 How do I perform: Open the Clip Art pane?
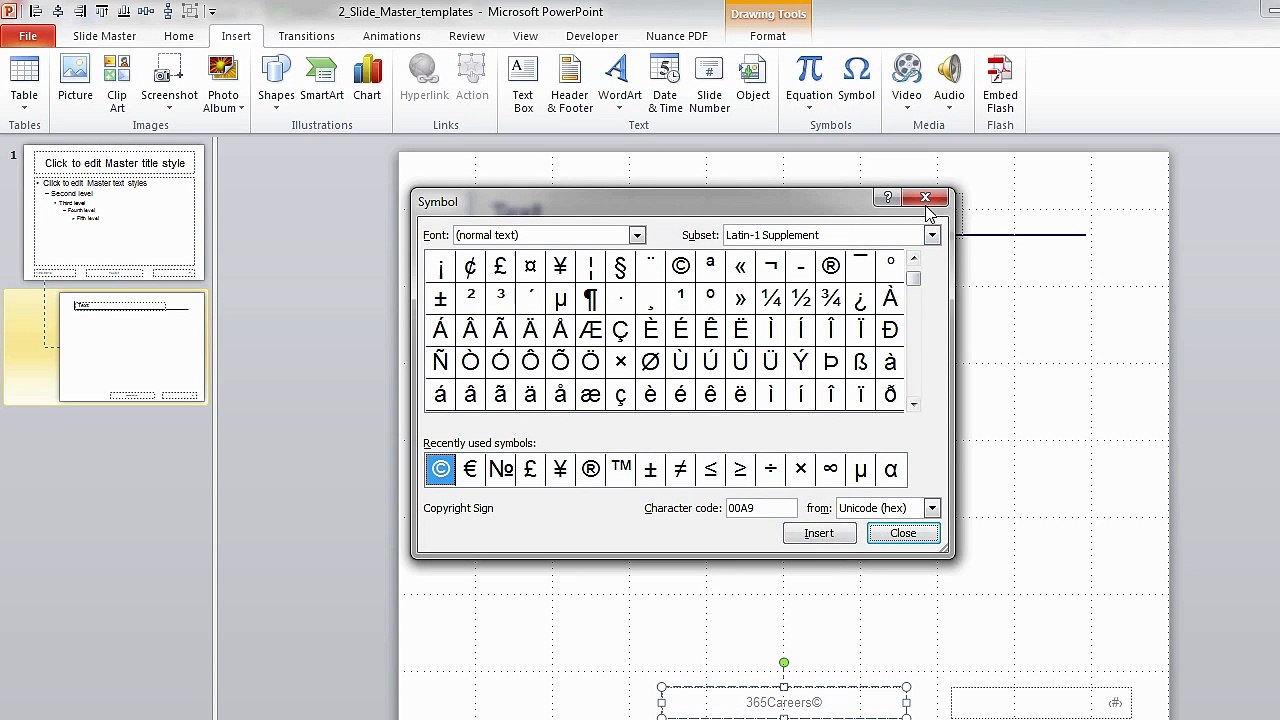click(x=117, y=83)
